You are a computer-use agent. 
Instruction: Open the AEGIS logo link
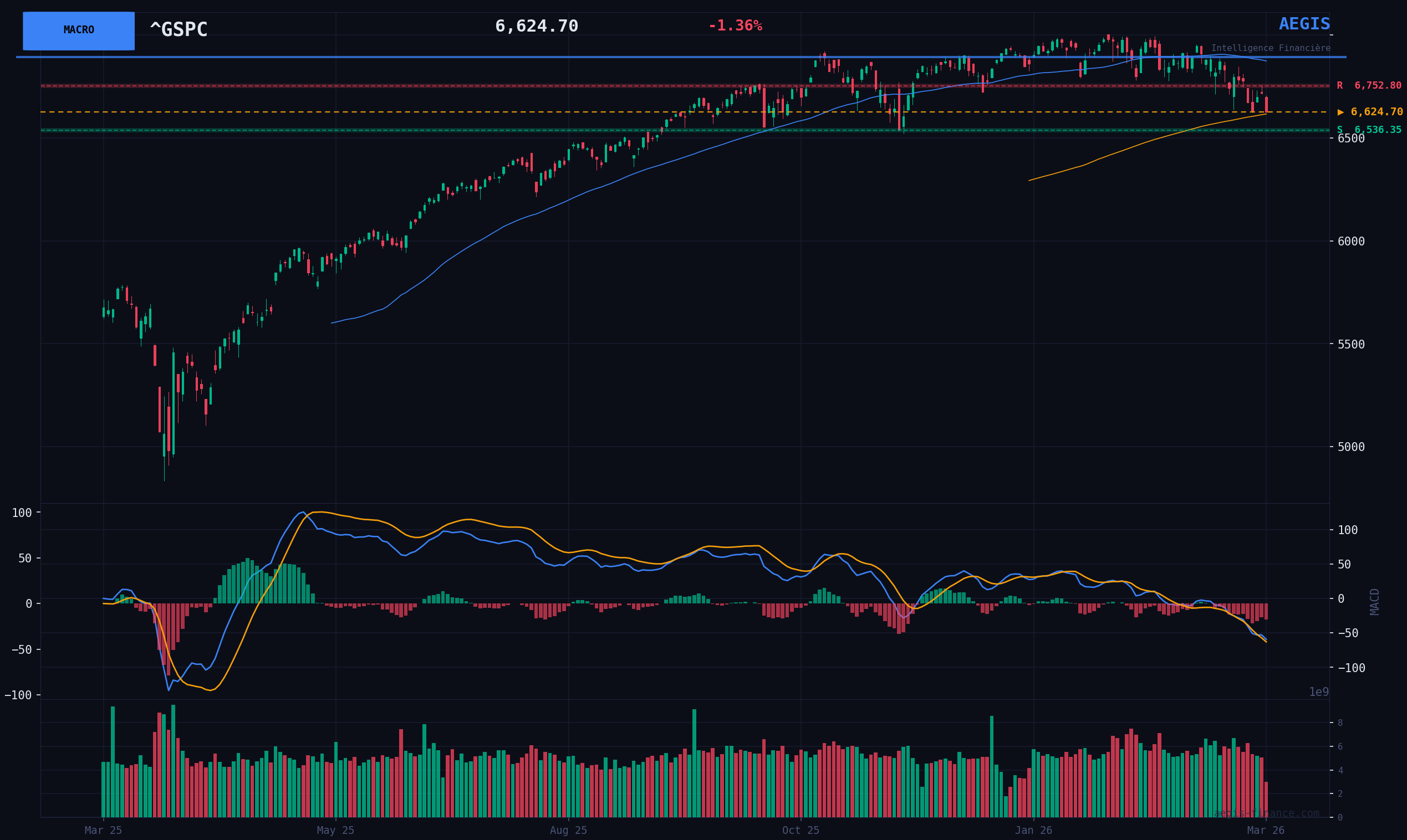coord(1304,24)
